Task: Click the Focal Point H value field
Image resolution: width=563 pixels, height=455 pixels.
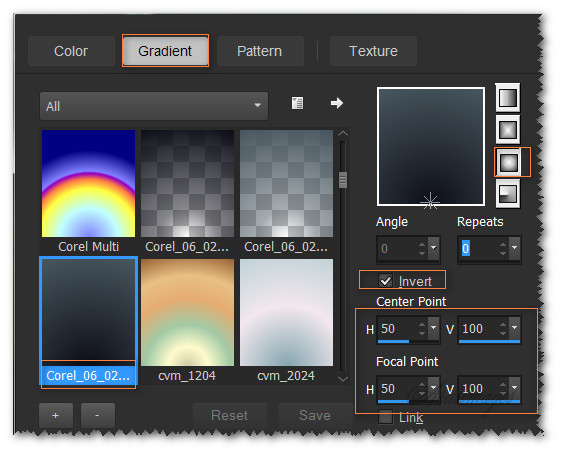Action: click(x=397, y=389)
